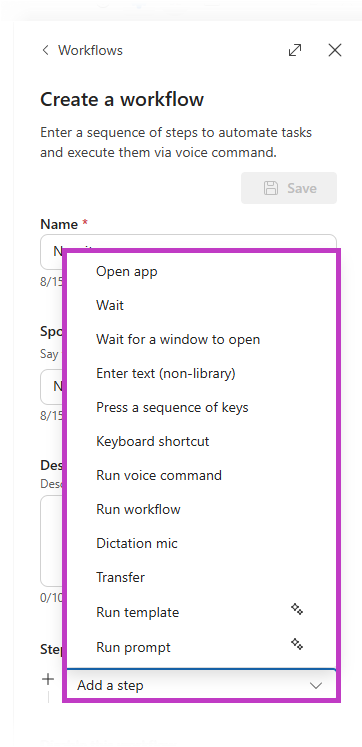
Task: Go back to Workflows
Action: click(x=90, y=50)
